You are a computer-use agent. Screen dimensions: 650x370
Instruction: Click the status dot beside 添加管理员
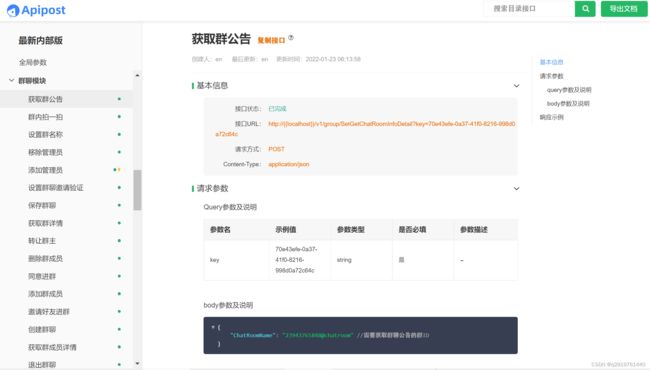click(117, 170)
